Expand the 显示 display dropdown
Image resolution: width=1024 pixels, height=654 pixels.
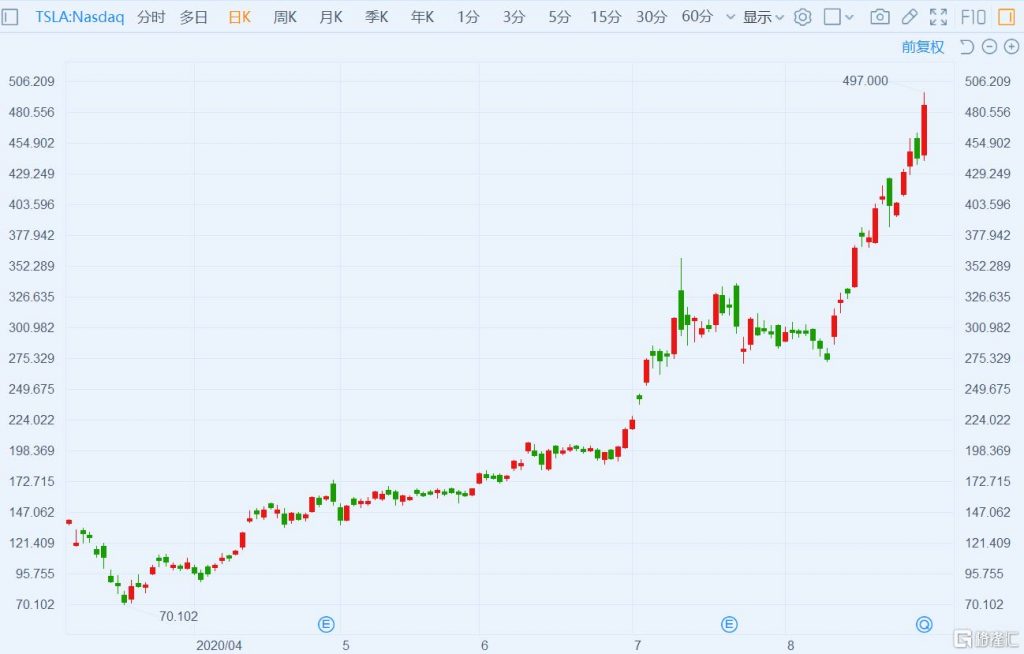(764, 17)
